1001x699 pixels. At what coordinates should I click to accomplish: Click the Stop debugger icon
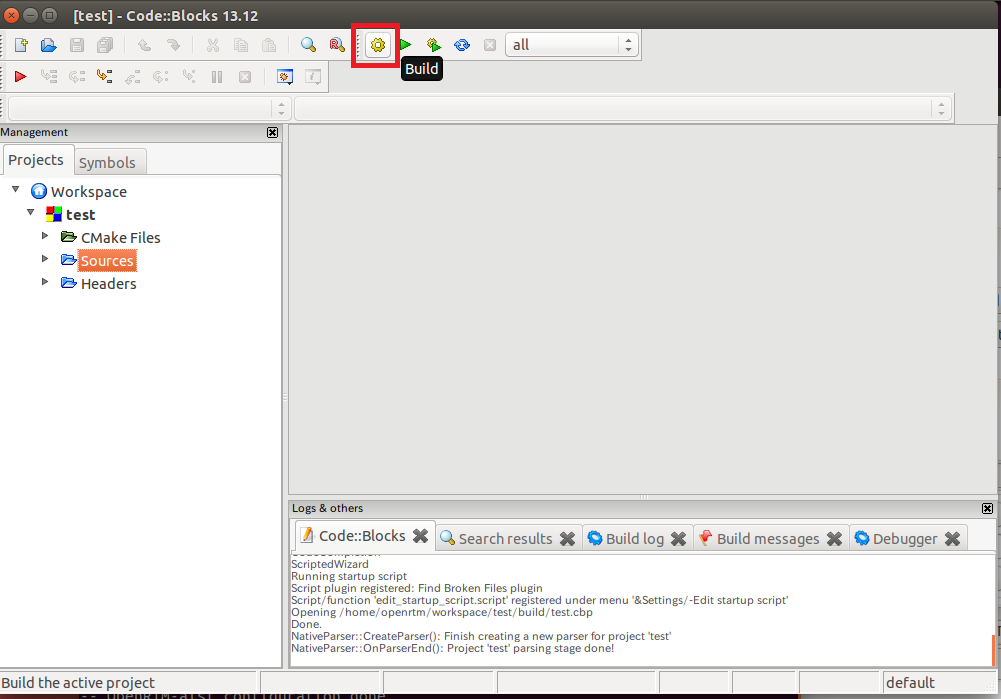point(245,77)
